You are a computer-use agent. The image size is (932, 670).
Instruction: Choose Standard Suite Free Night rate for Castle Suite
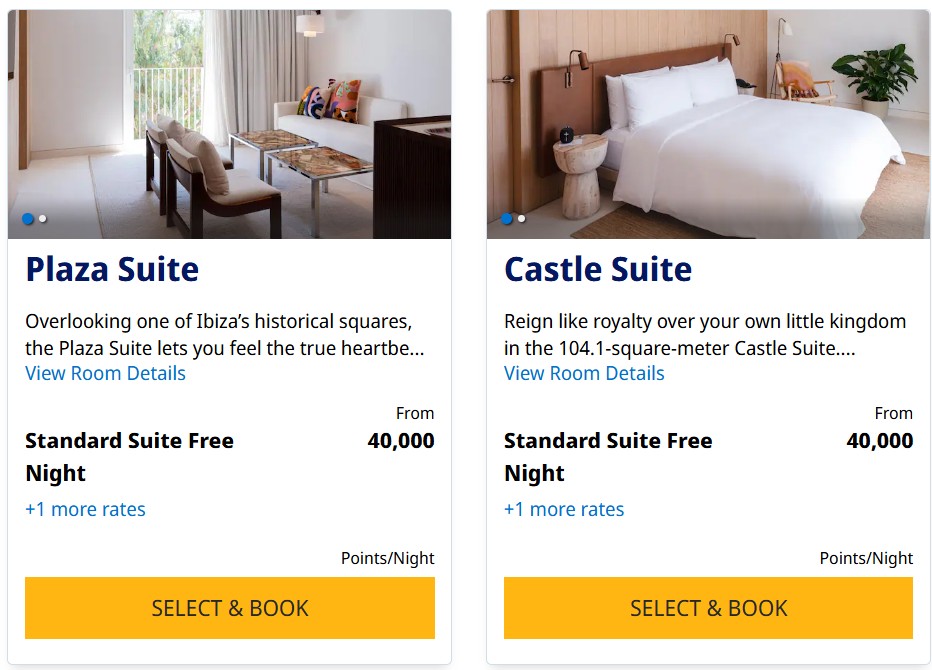(x=608, y=457)
